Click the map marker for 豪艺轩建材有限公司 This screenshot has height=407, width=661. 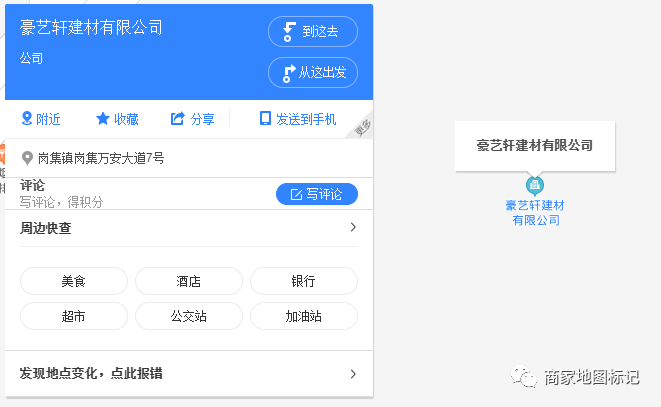pyautogui.click(x=535, y=185)
